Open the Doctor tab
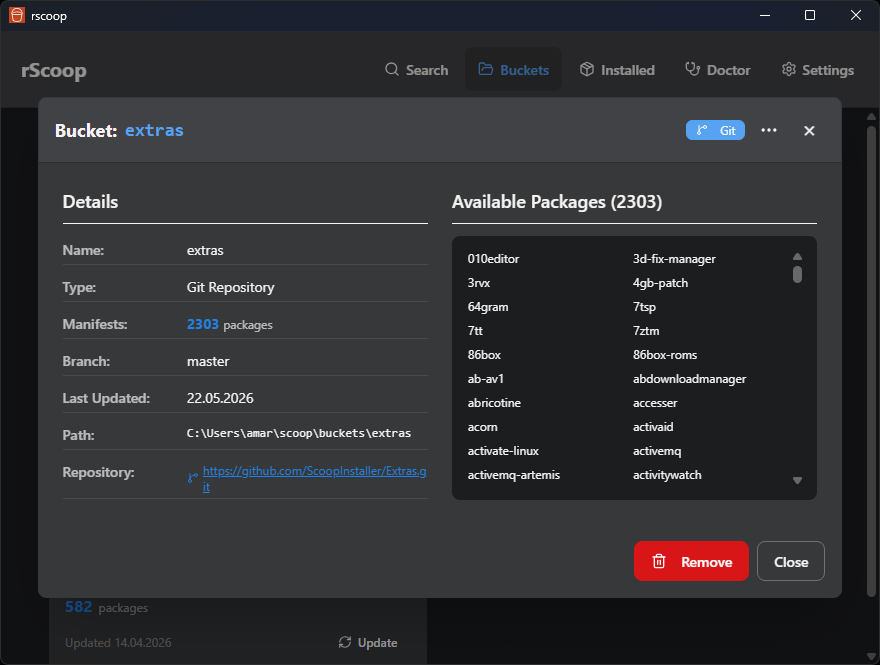The width and height of the screenshot is (880, 665). 717,70
